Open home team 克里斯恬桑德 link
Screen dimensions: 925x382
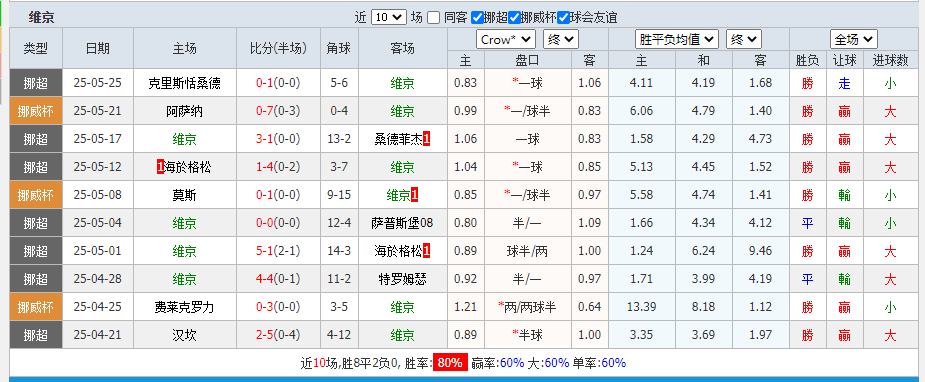(x=185, y=83)
